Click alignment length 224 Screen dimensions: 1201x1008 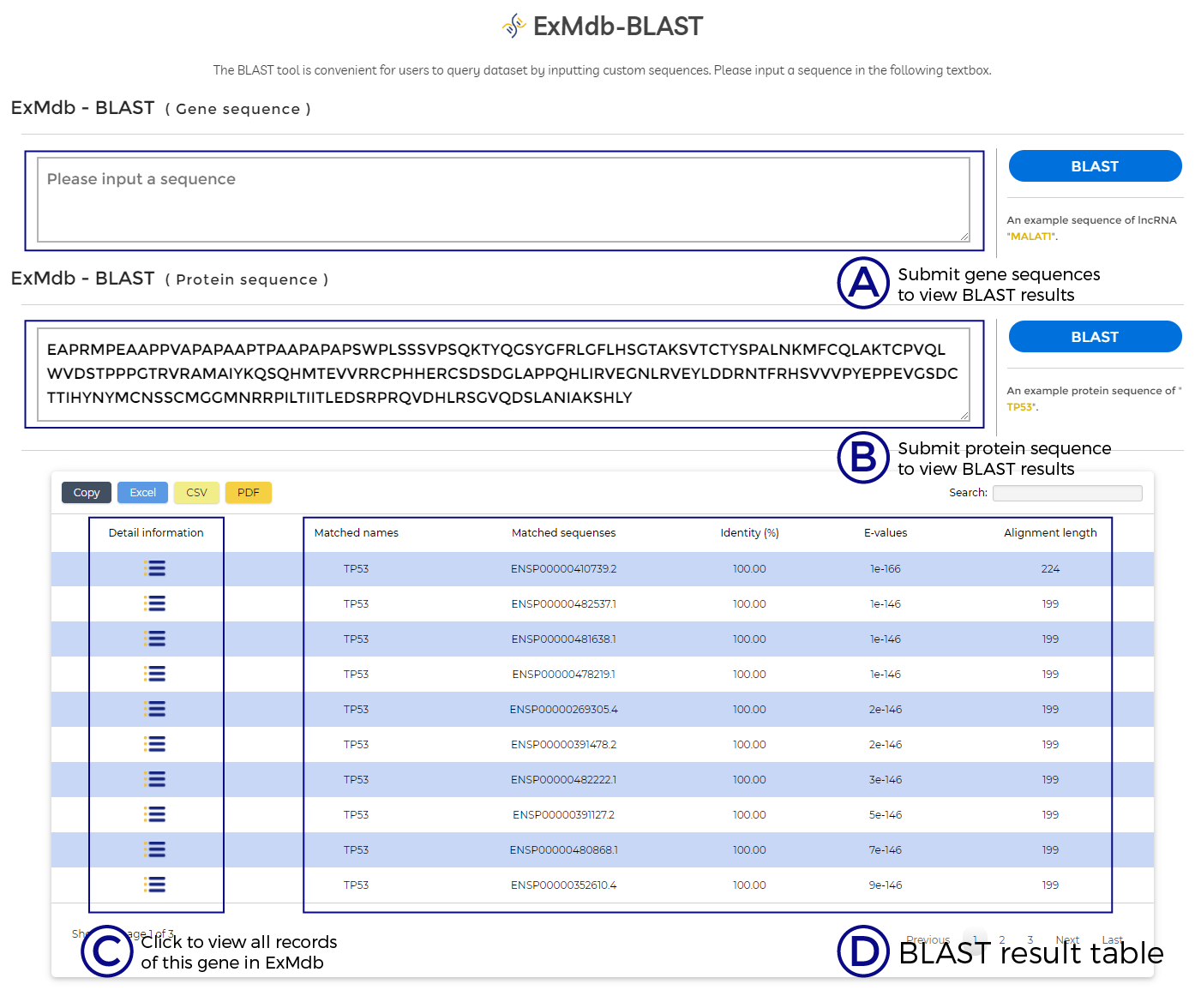click(1050, 569)
